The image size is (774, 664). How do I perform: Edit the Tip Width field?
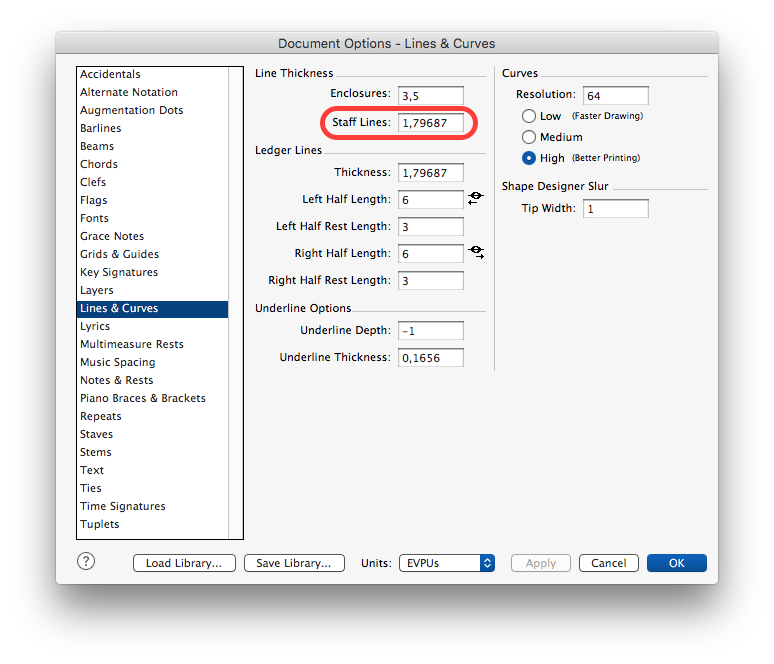coord(615,209)
